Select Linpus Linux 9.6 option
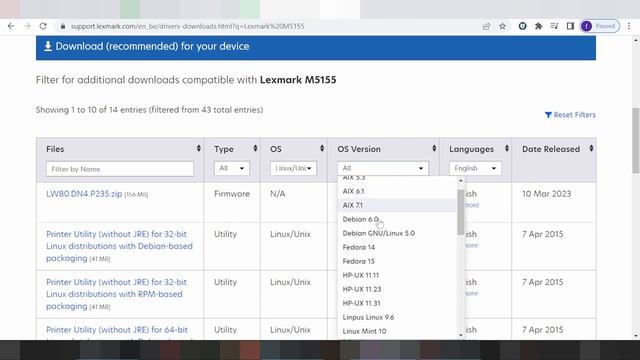This screenshot has height=360, width=640. [x=397, y=317]
